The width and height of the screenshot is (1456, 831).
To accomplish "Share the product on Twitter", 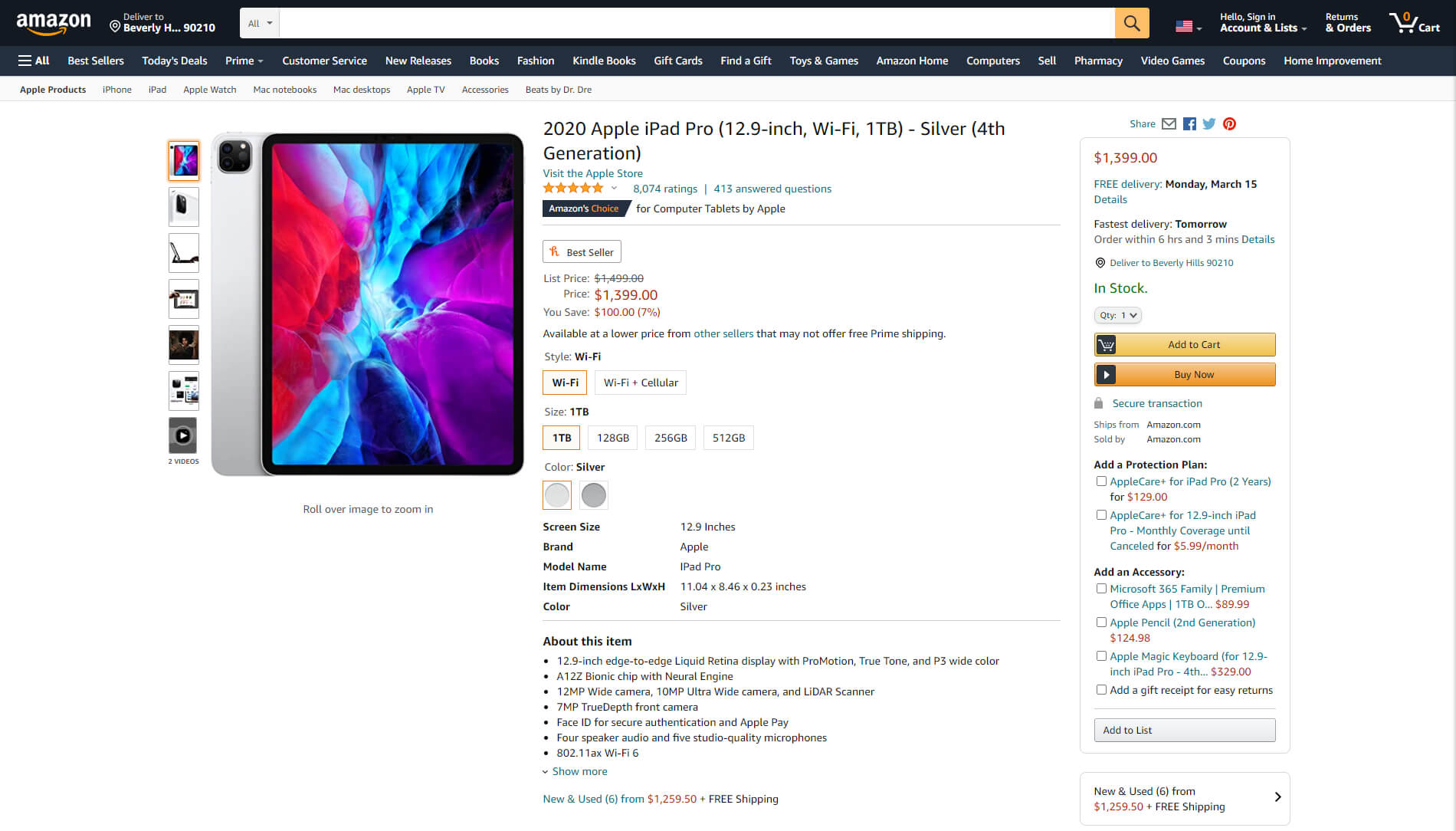I will (x=1208, y=123).
